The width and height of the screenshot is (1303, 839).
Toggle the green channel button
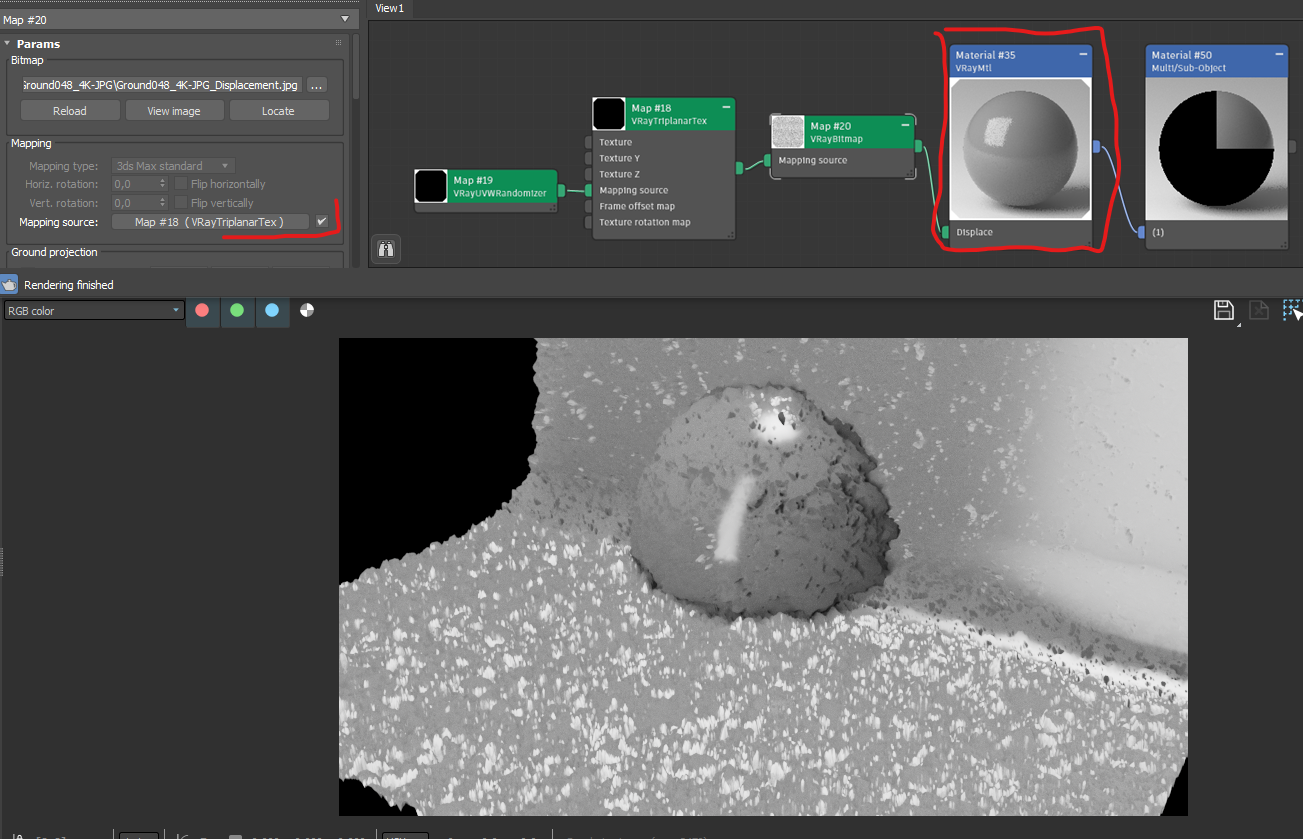[x=237, y=311]
